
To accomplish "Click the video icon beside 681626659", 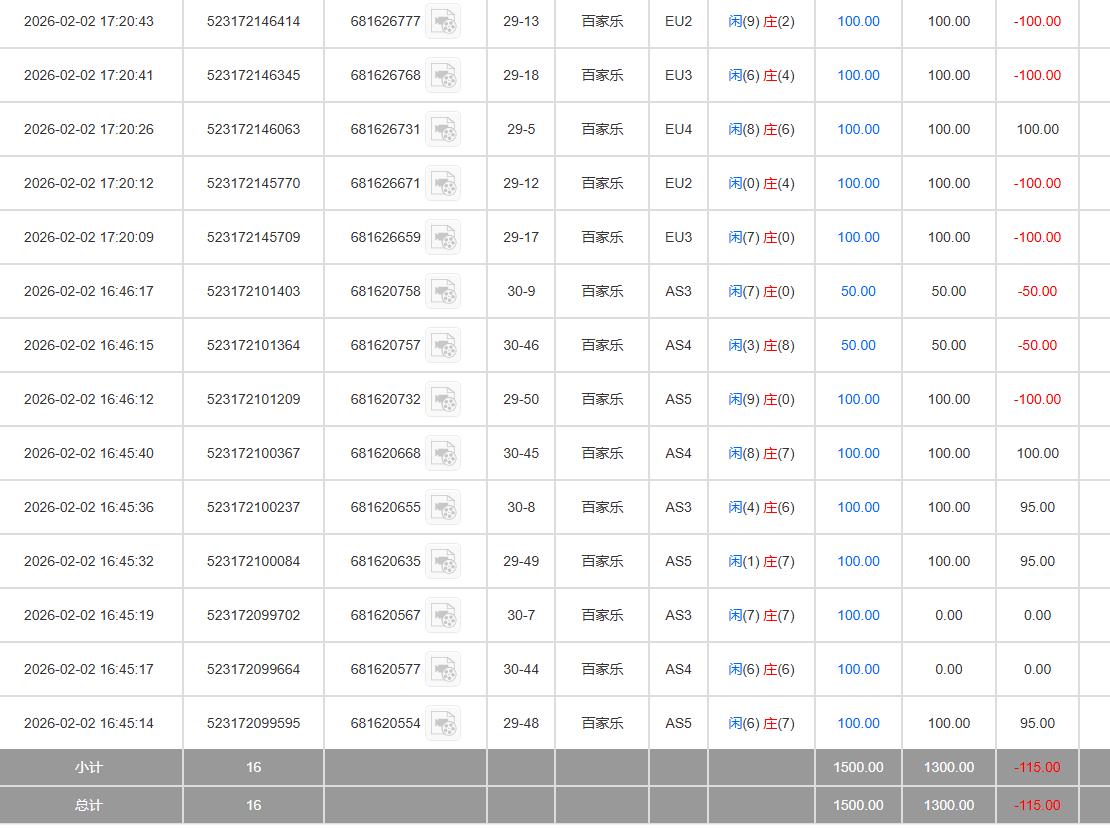I will point(443,237).
